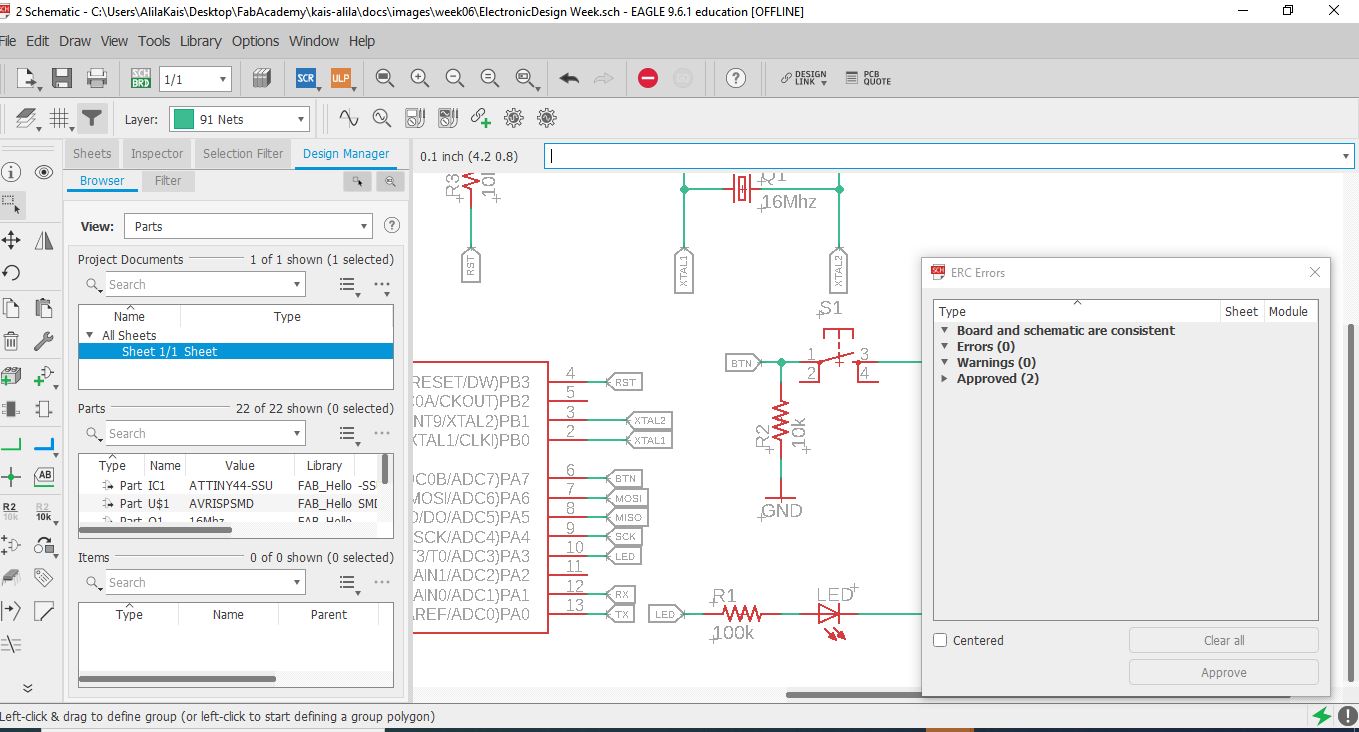Click the ULP user language program icon
The width and height of the screenshot is (1359, 732).
[340, 78]
